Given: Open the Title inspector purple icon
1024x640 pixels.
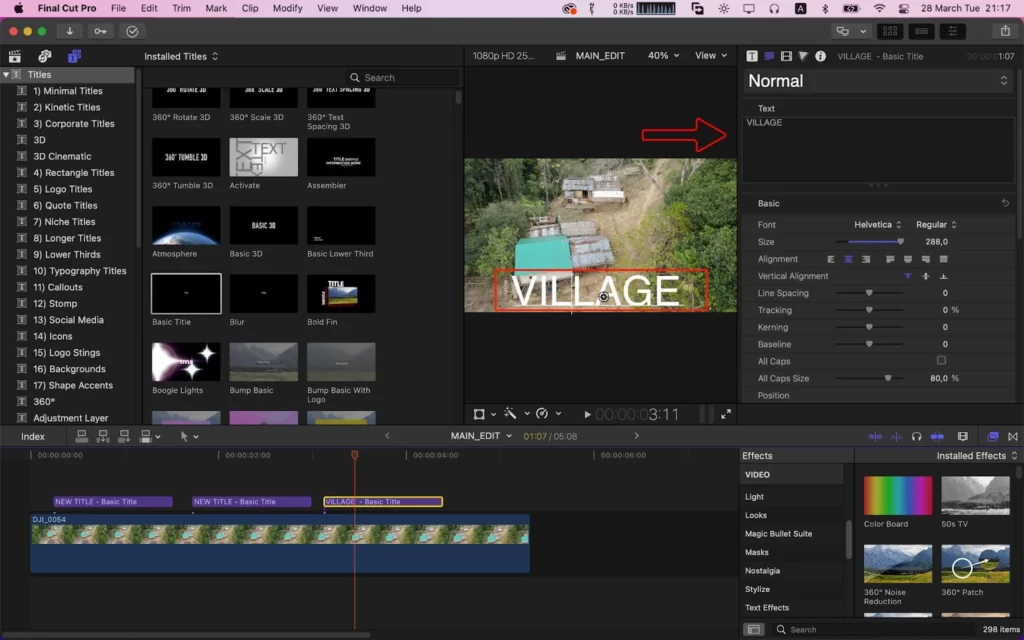Looking at the screenshot, I should 769,56.
